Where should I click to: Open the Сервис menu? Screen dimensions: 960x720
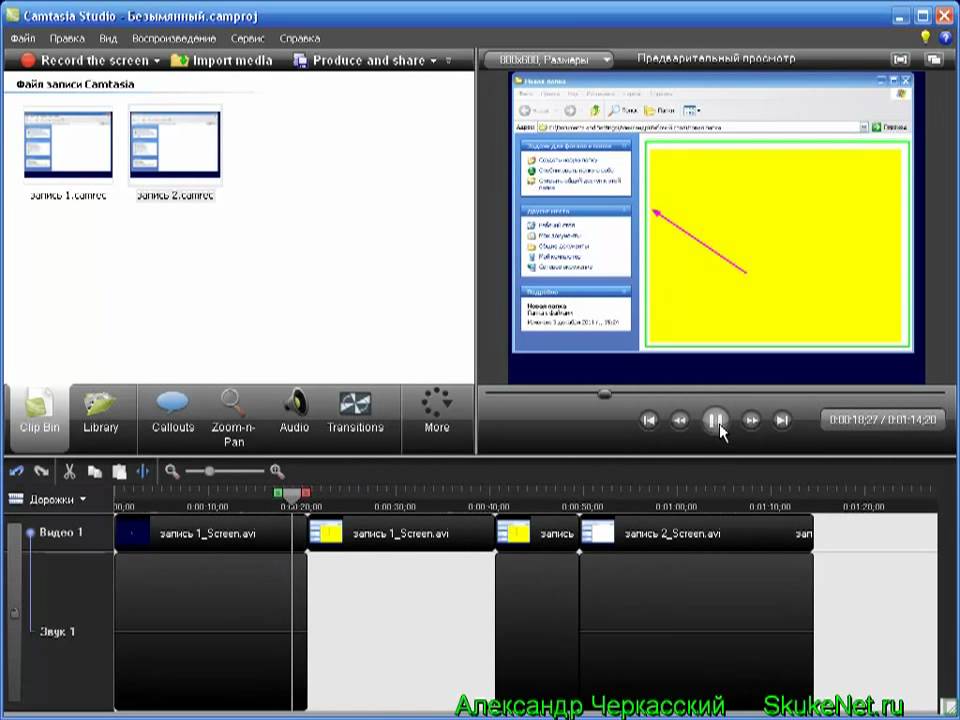(247, 39)
